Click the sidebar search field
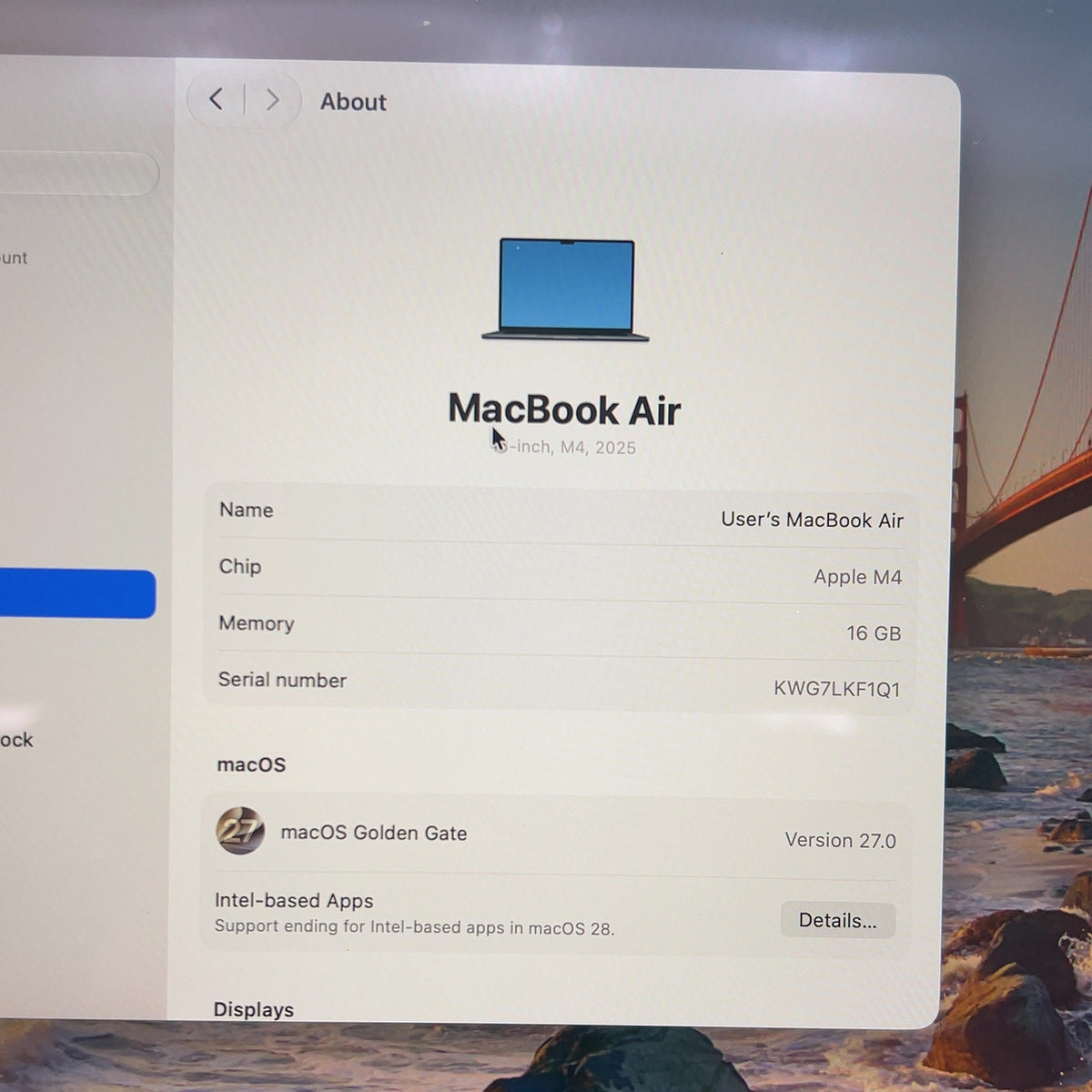The image size is (1092, 1092). click(x=79, y=173)
